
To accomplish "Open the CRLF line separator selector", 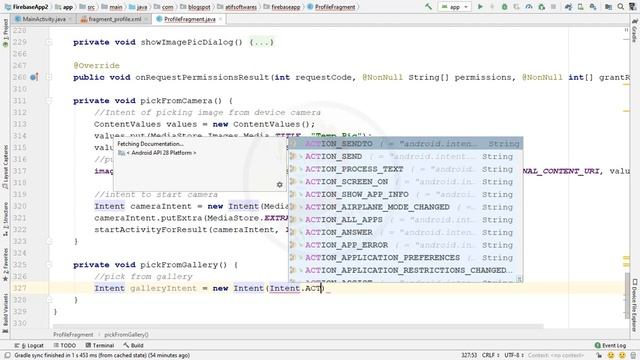I will (490, 355).
